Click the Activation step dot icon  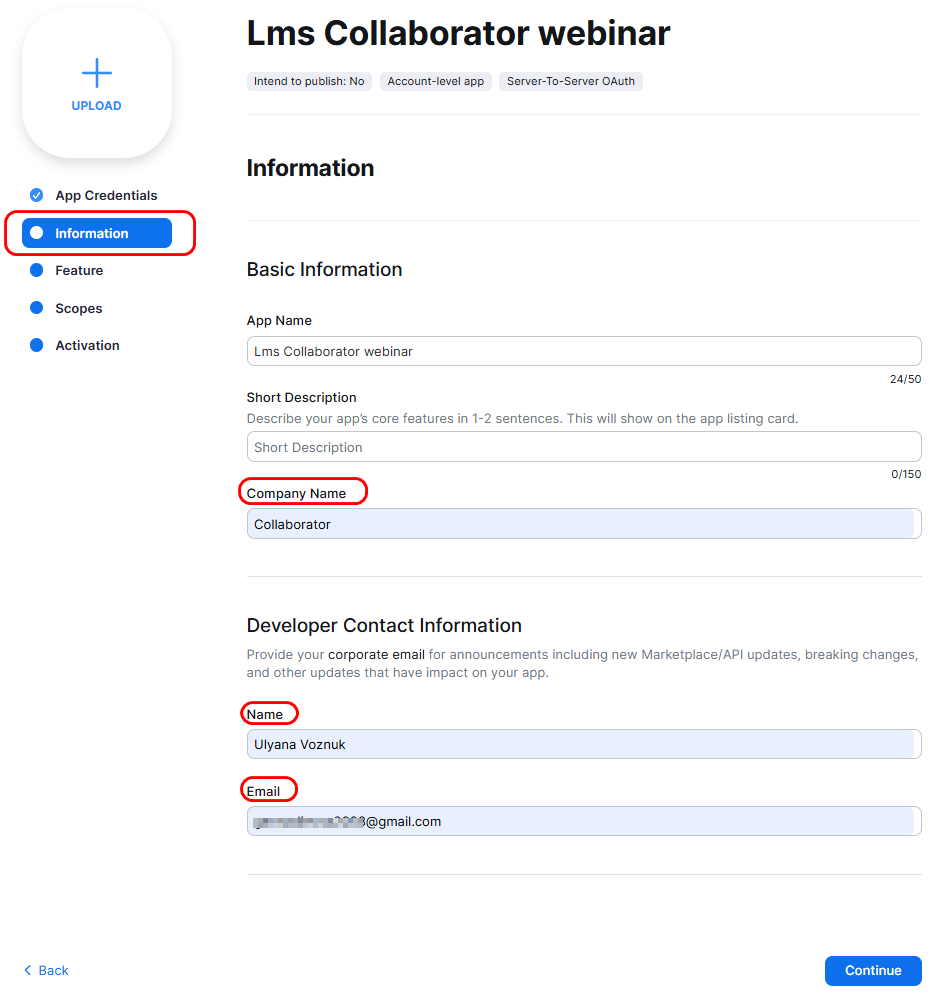point(37,345)
